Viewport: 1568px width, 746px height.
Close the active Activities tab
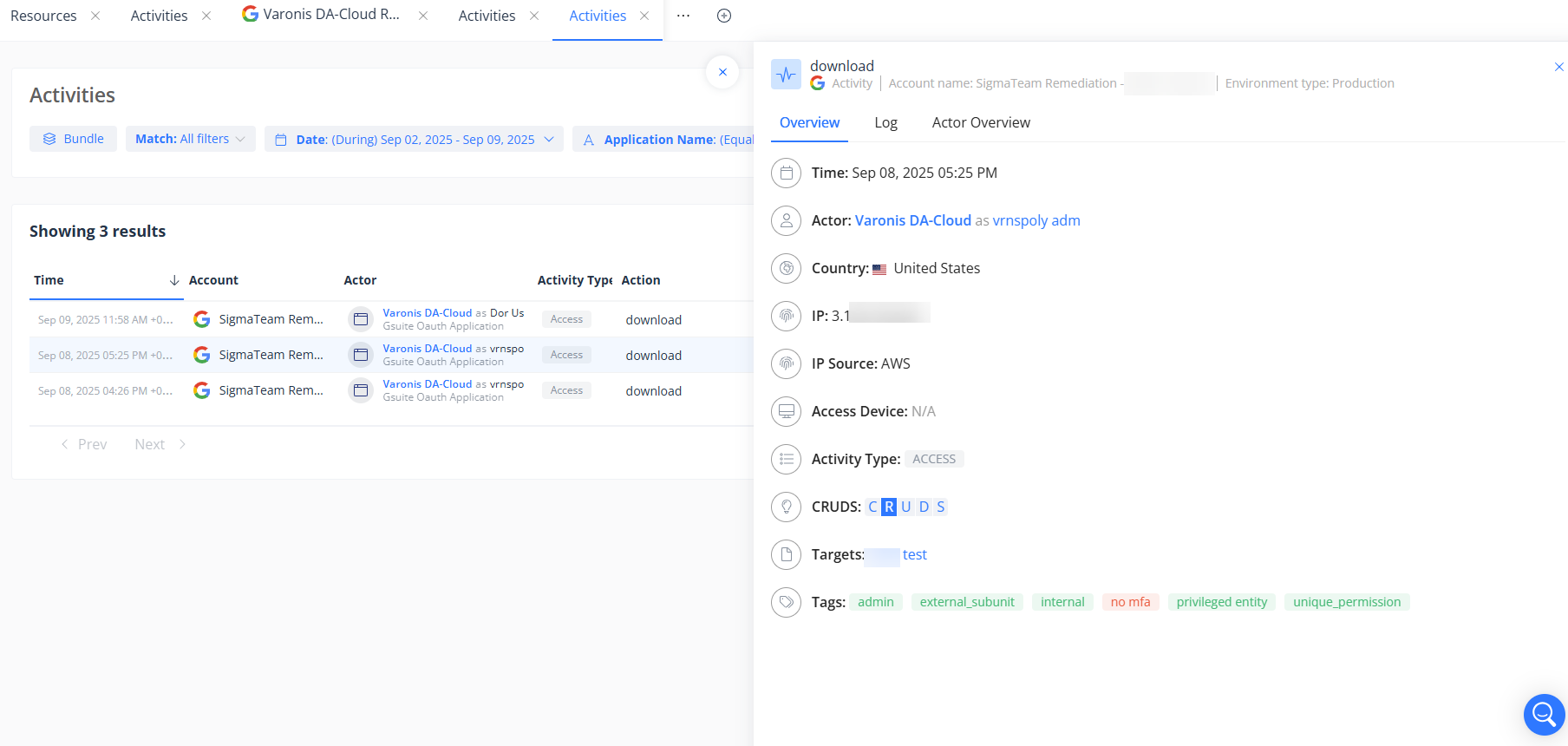tap(644, 16)
